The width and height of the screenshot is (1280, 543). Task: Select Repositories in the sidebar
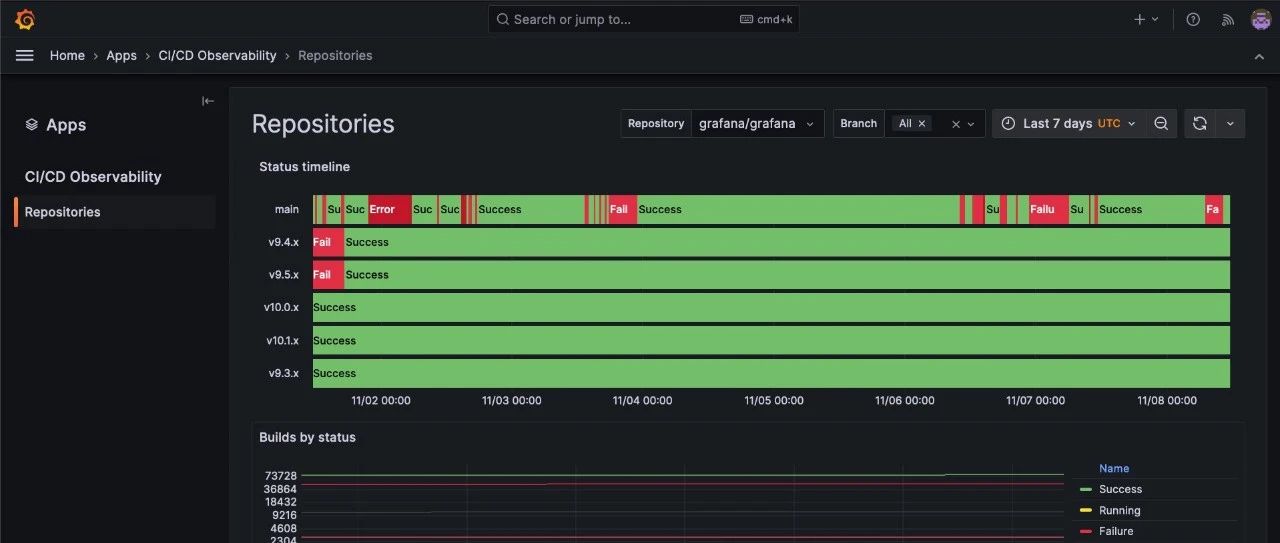point(115,212)
